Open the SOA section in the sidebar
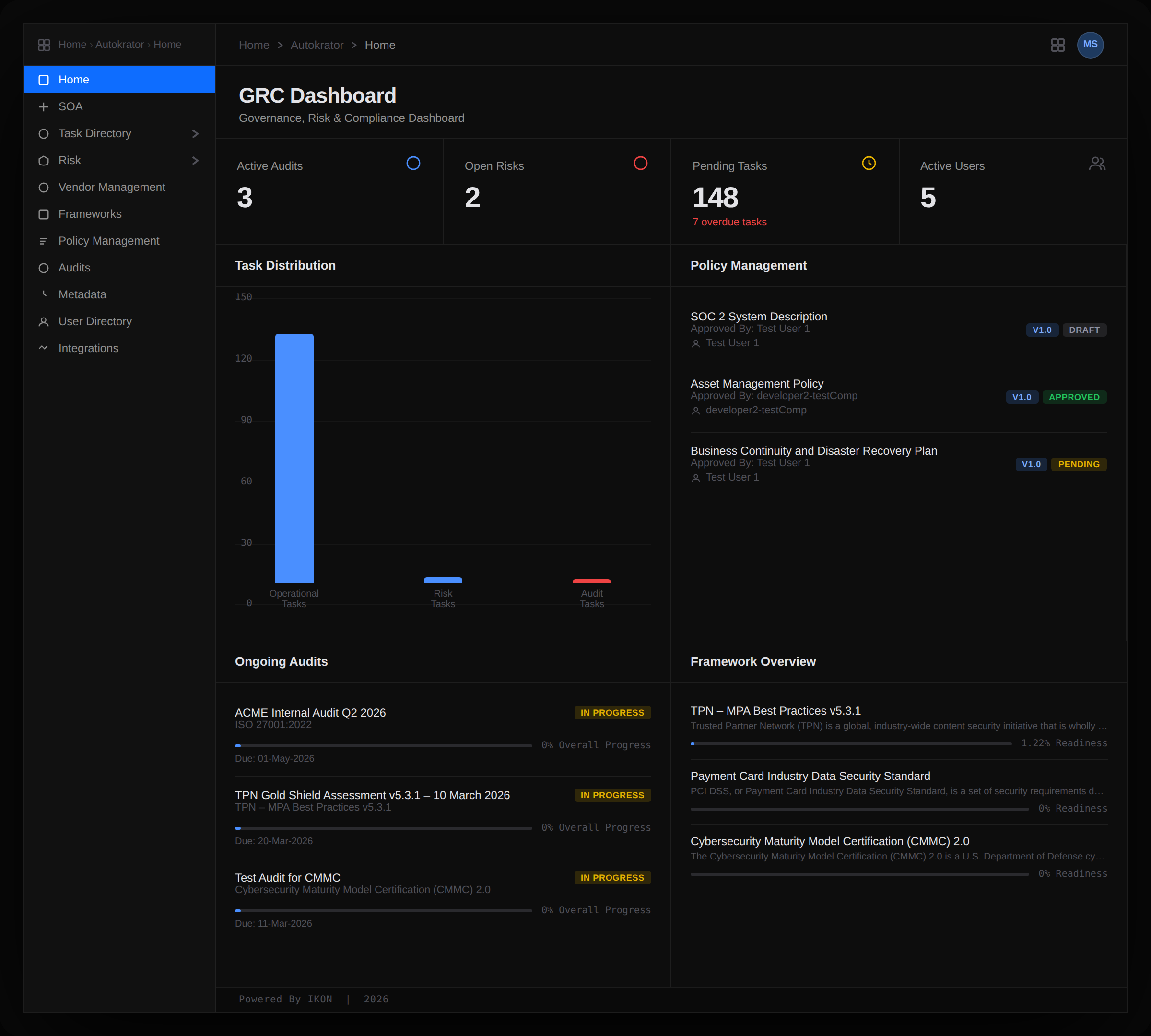This screenshot has width=1151, height=1036. click(70, 106)
